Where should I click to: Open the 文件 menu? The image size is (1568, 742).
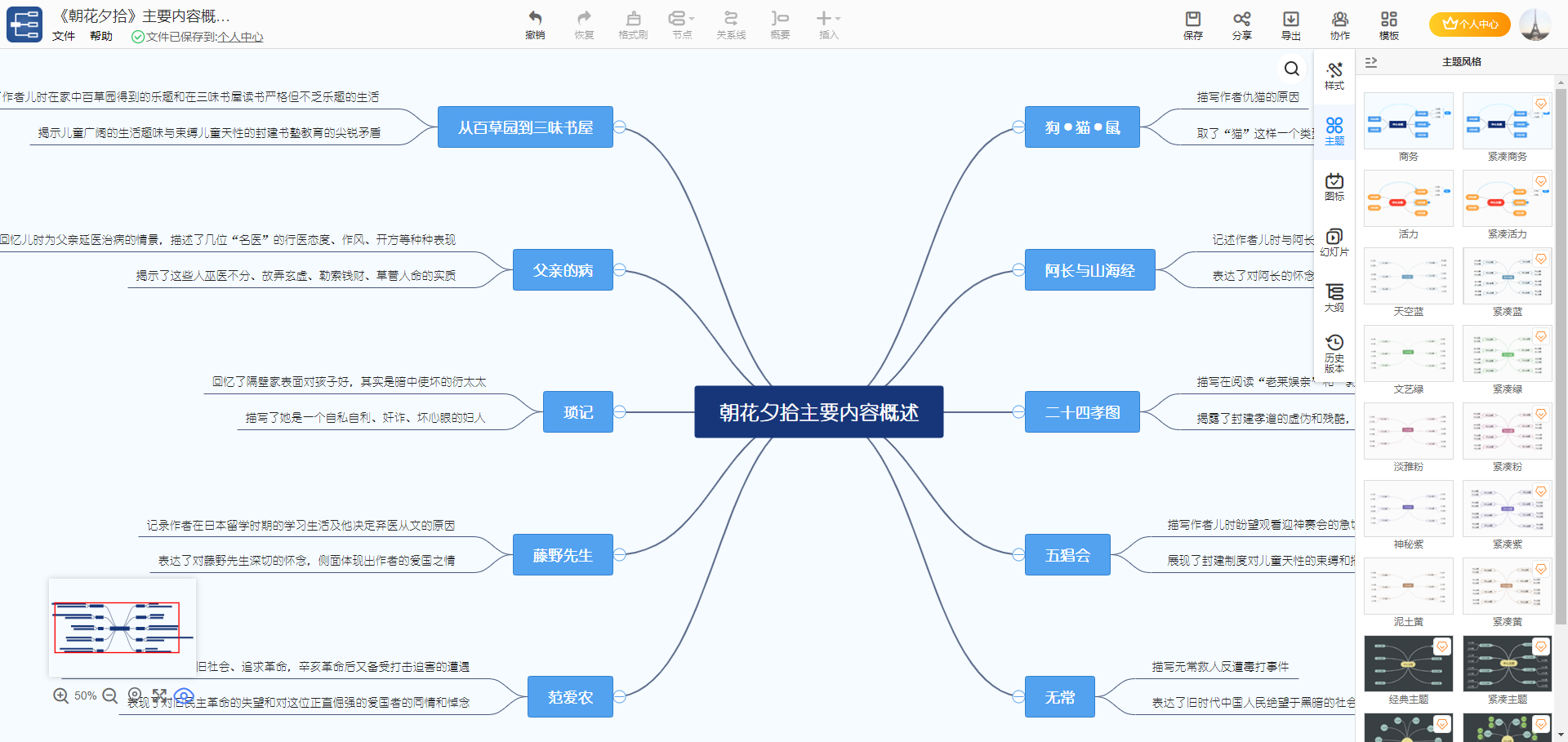[64, 36]
